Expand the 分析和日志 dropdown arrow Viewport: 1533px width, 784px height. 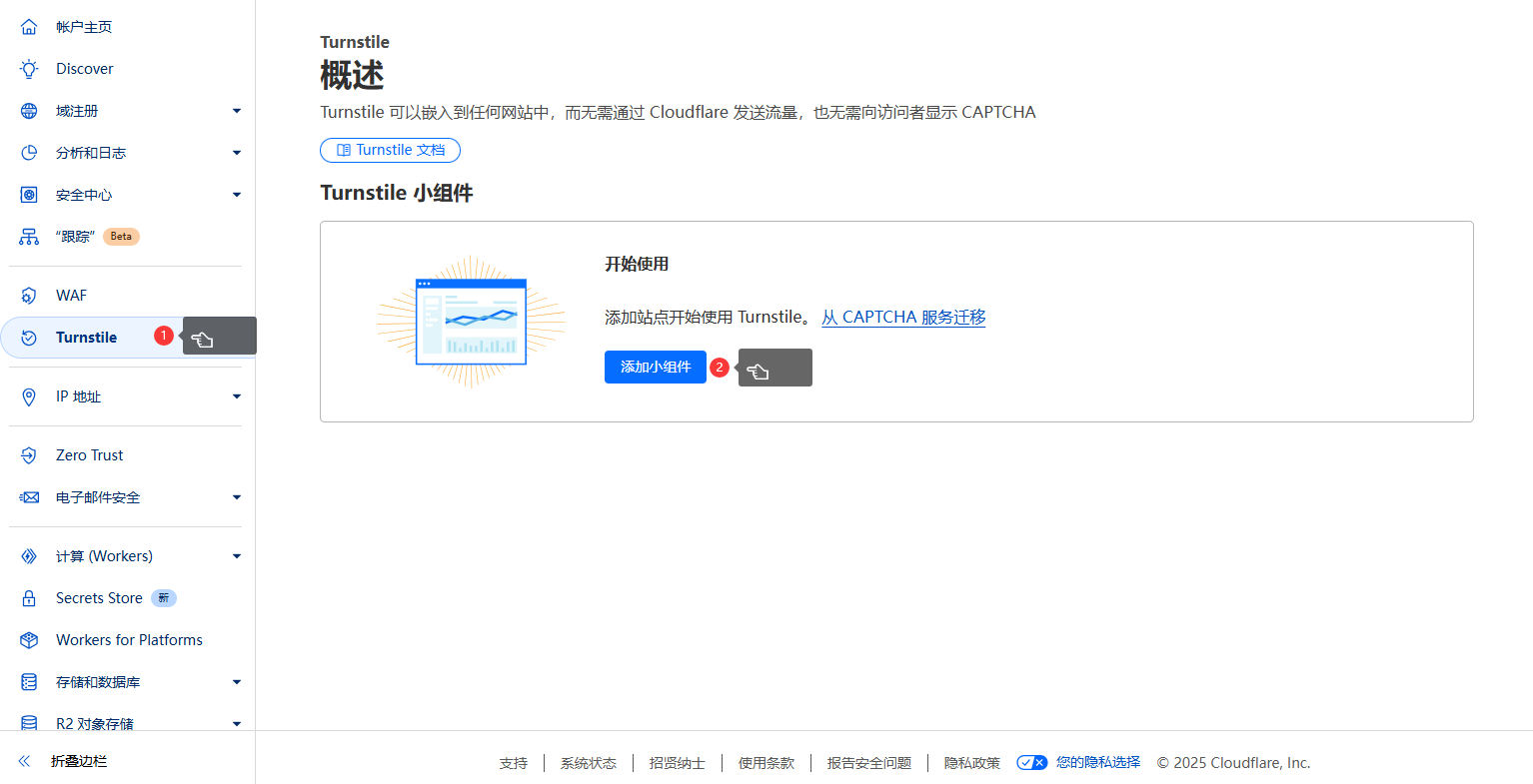click(x=237, y=153)
